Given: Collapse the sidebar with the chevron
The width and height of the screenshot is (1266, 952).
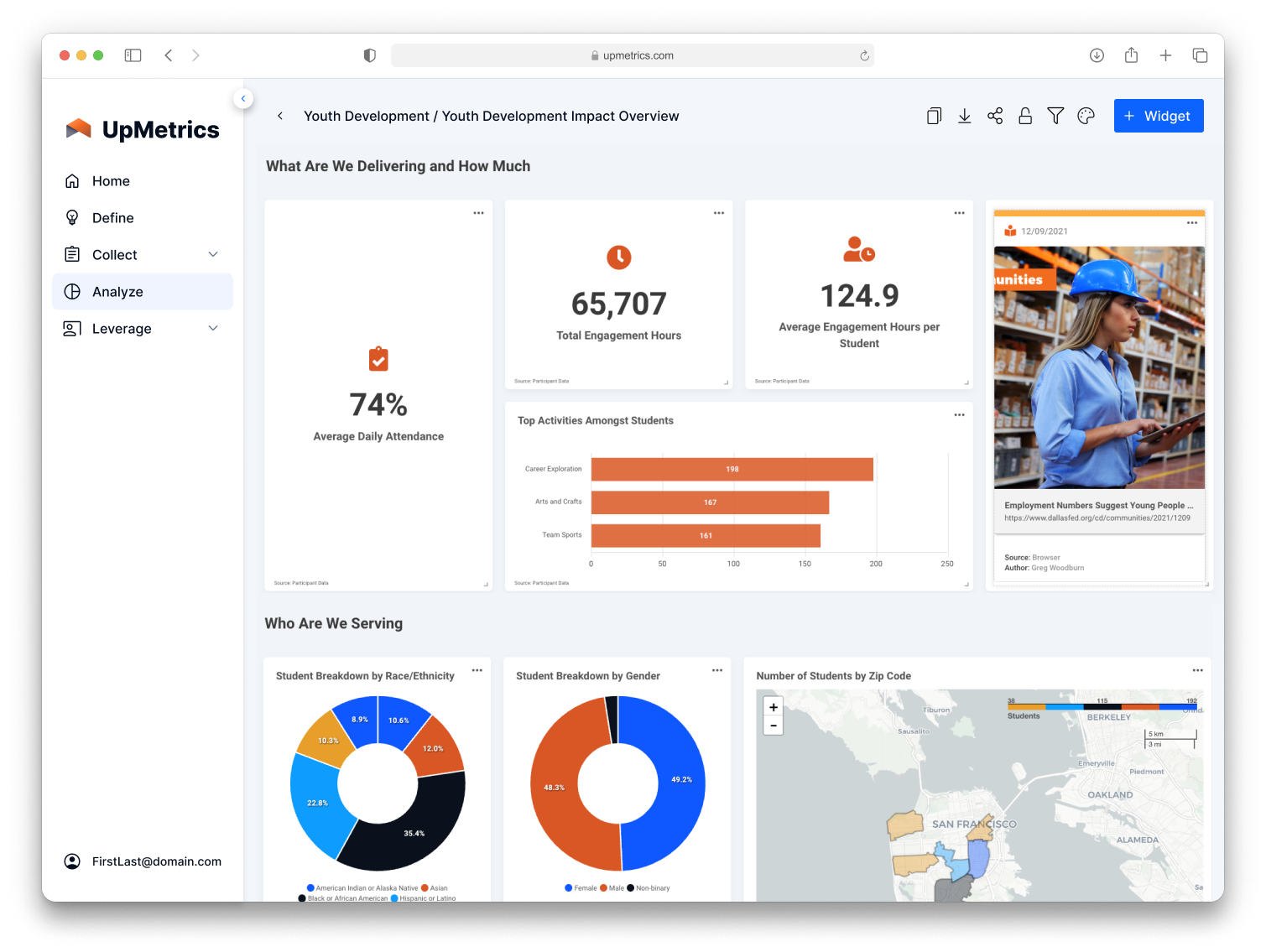Looking at the screenshot, I should (243, 98).
